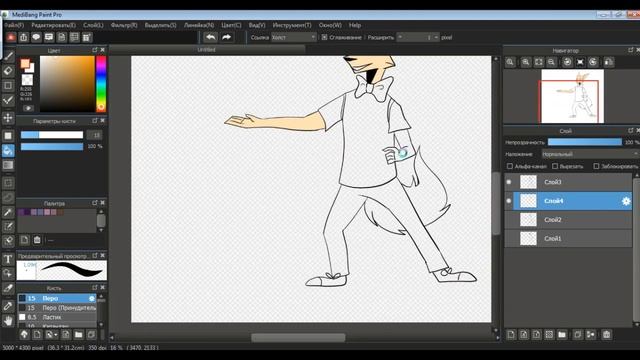Enable the Вырезать checkbox
Screen dimensions: 640x360
click(555, 166)
